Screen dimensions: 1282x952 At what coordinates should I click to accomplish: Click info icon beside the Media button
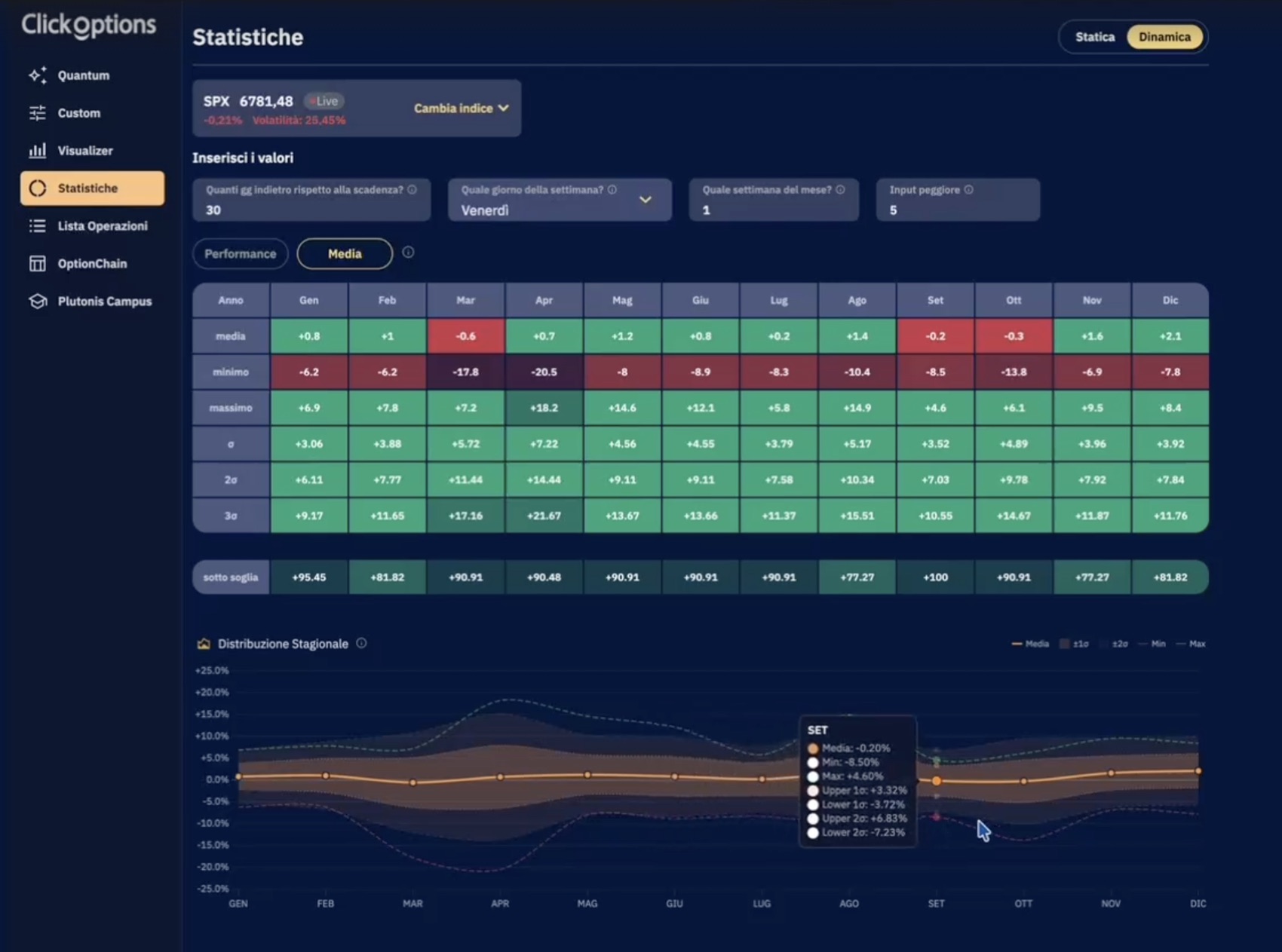point(408,253)
